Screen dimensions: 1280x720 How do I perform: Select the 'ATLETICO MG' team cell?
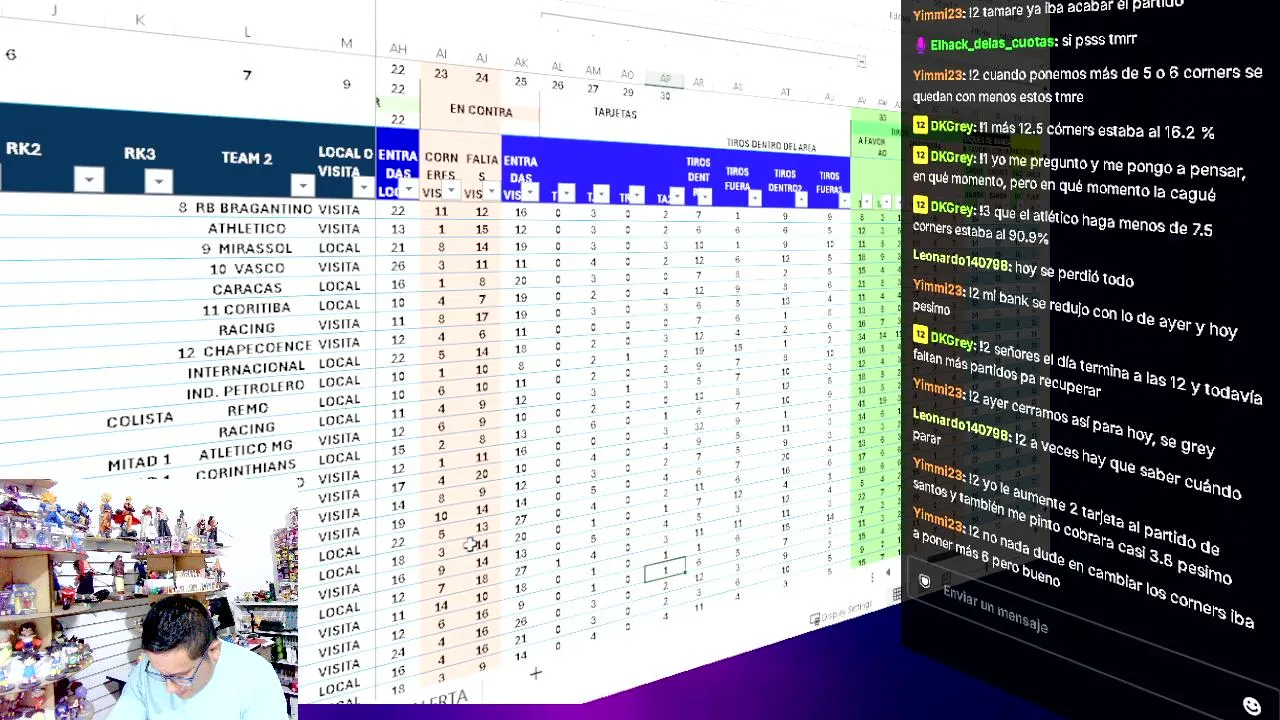[x=246, y=449]
